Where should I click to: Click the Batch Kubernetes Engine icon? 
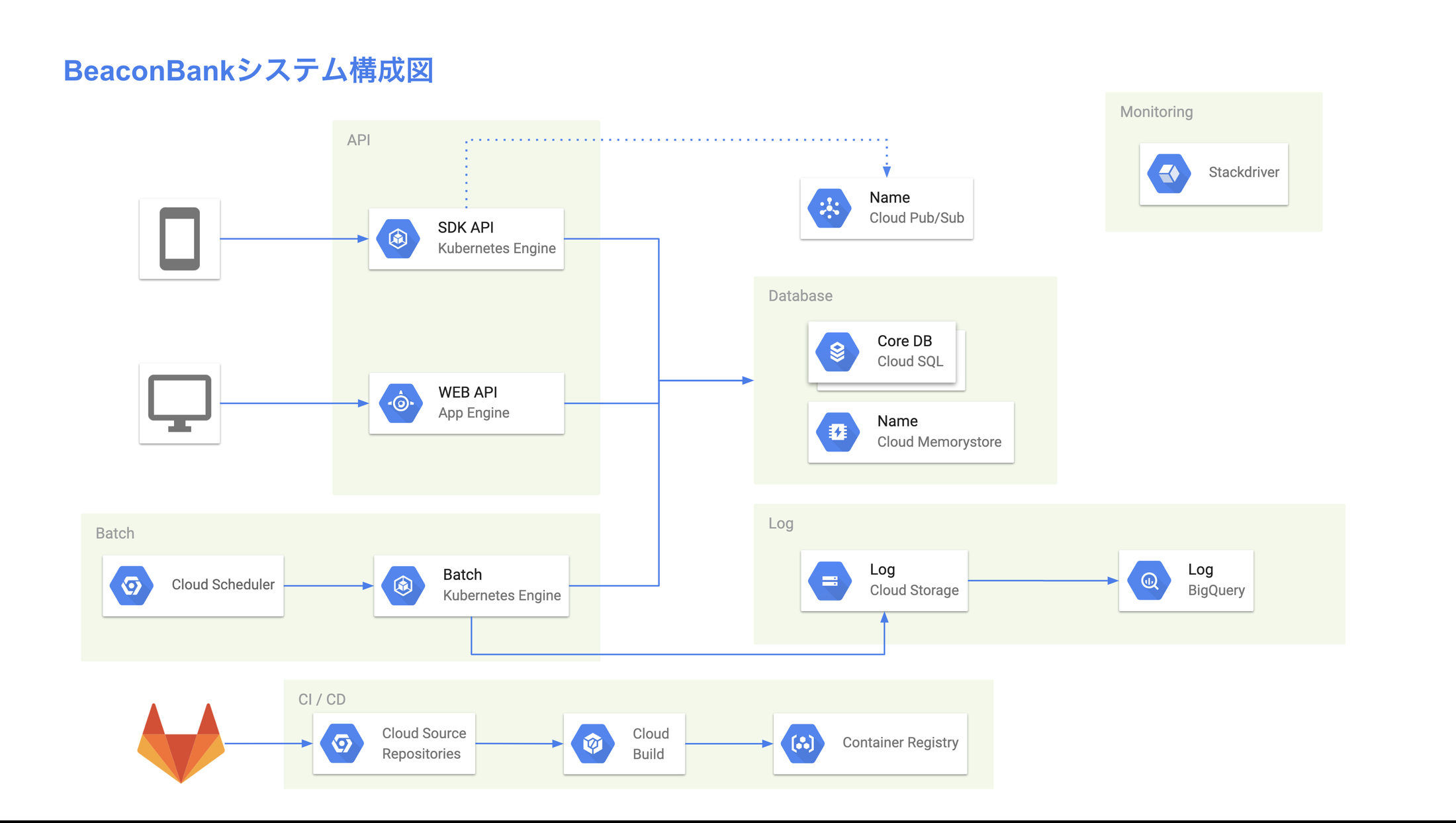coord(403,585)
